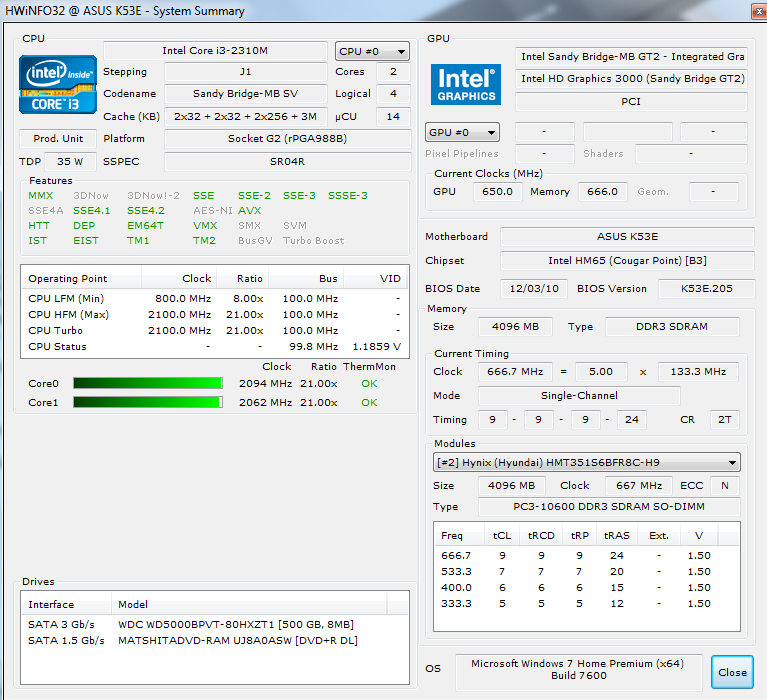767x700 pixels.
Task: Click the Windows 7 Home Premium OS field
Action: tap(579, 672)
